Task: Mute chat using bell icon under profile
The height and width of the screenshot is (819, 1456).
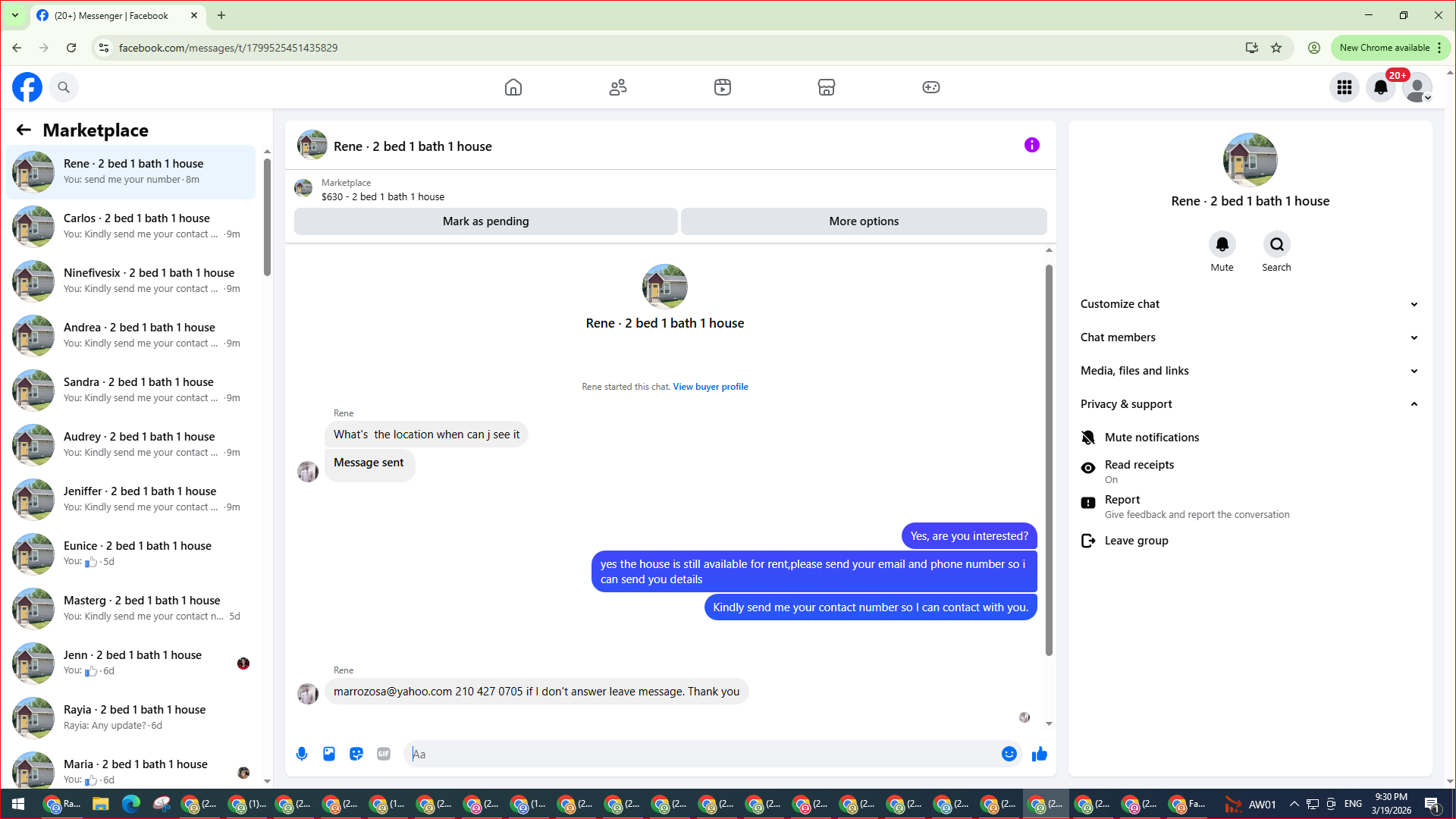Action: point(1222,245)
